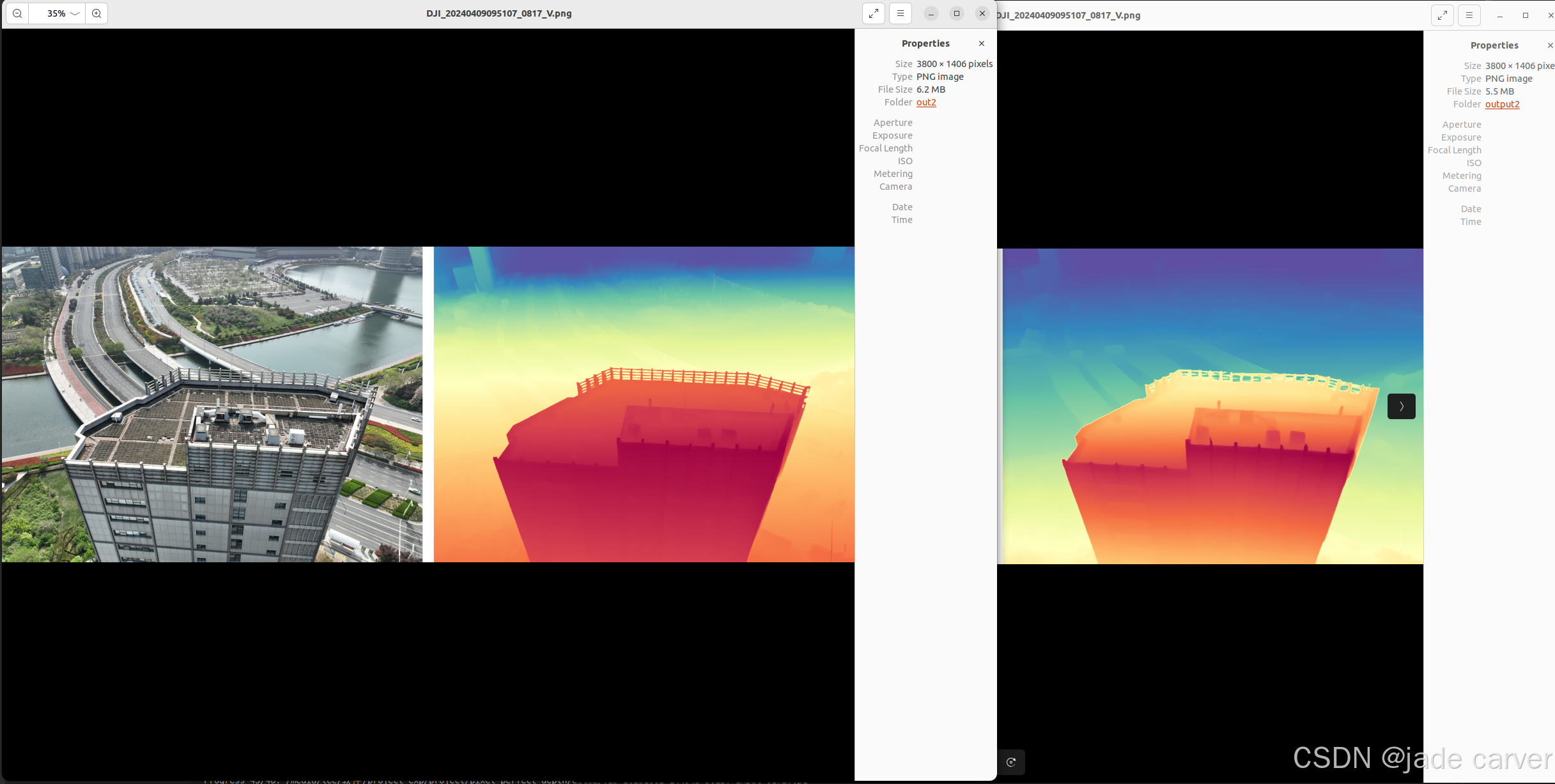Click the zoom out magnifier icon
This screenshot has height=784, width=1555.
click(17, 13)
